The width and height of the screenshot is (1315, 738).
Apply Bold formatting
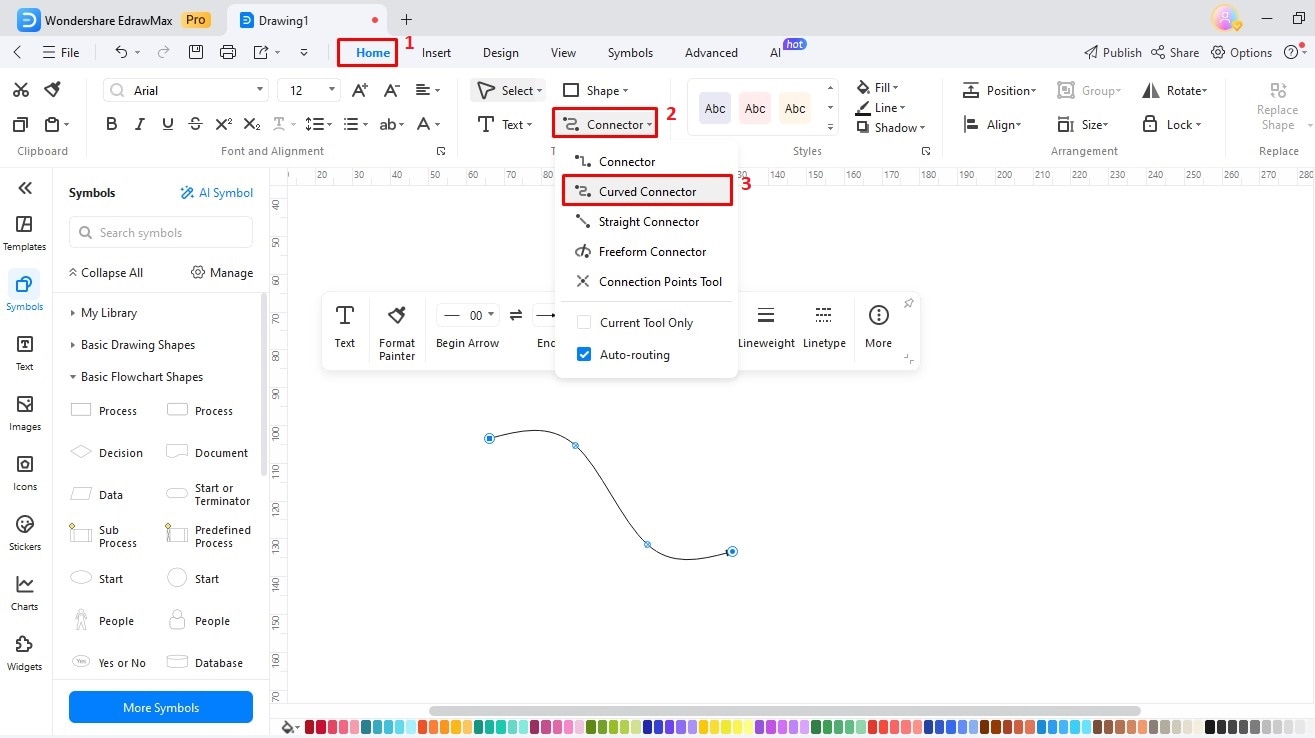tap(112, 124)
